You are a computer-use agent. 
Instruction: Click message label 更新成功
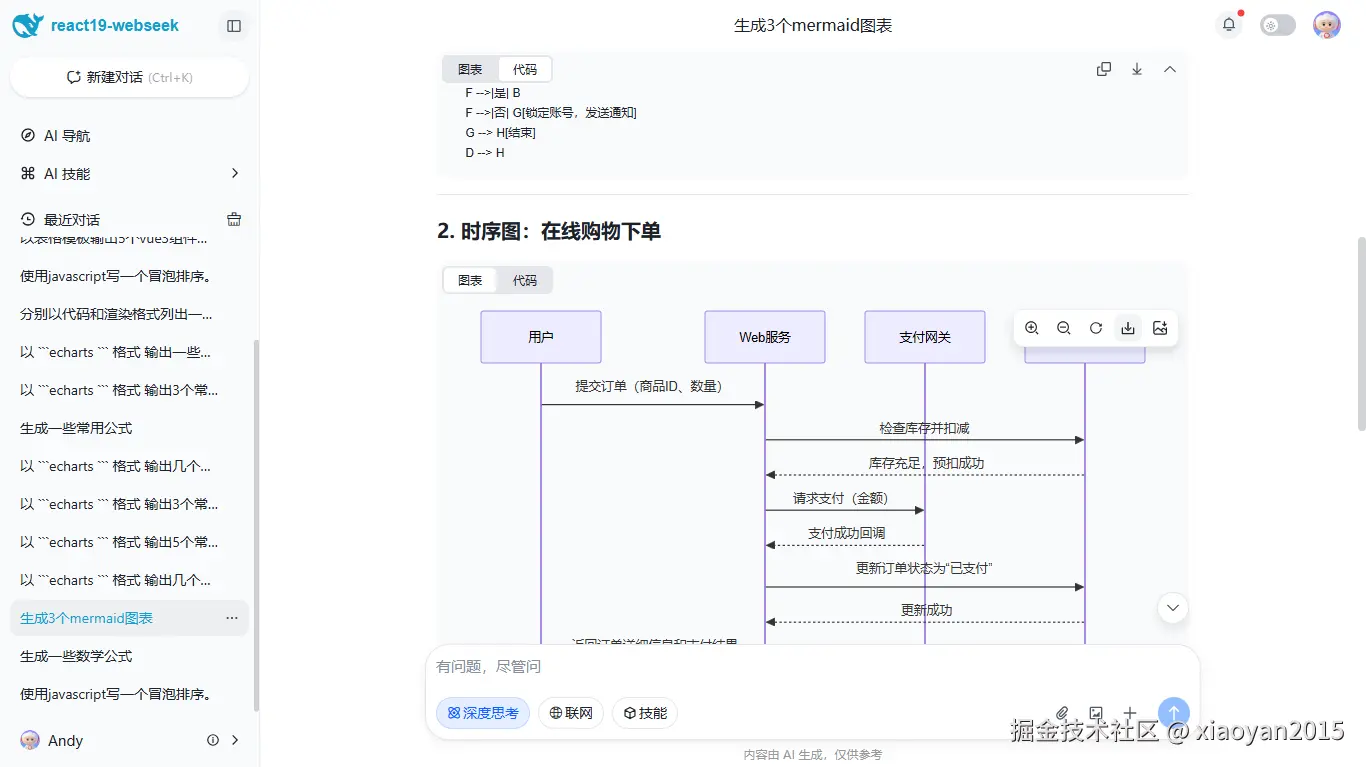(x=926, y=610)
